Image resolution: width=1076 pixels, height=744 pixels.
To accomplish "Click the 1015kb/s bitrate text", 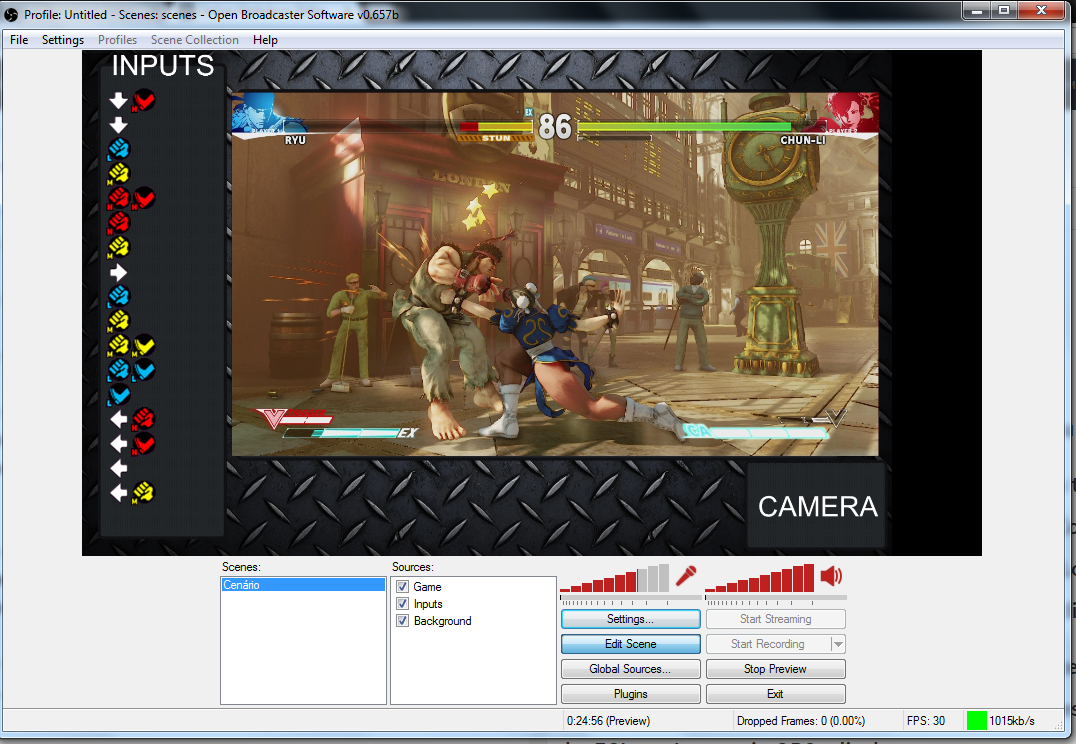I will coord(1011,721).
